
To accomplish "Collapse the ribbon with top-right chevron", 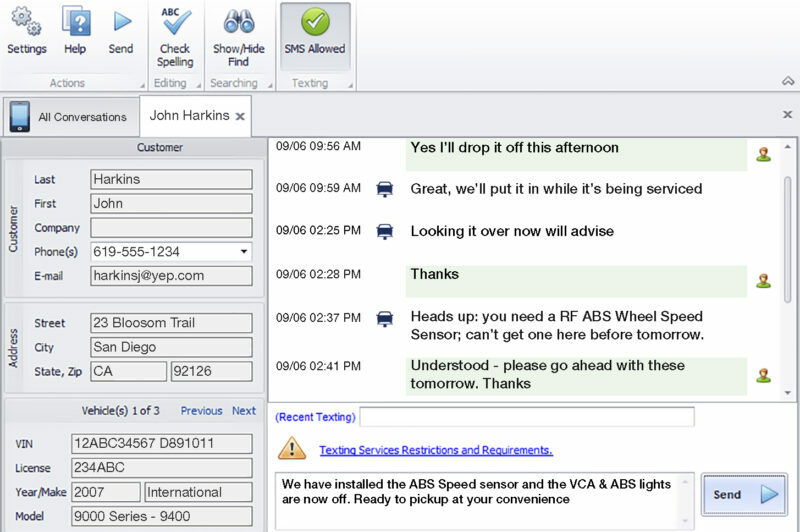I will click(788, 81).
